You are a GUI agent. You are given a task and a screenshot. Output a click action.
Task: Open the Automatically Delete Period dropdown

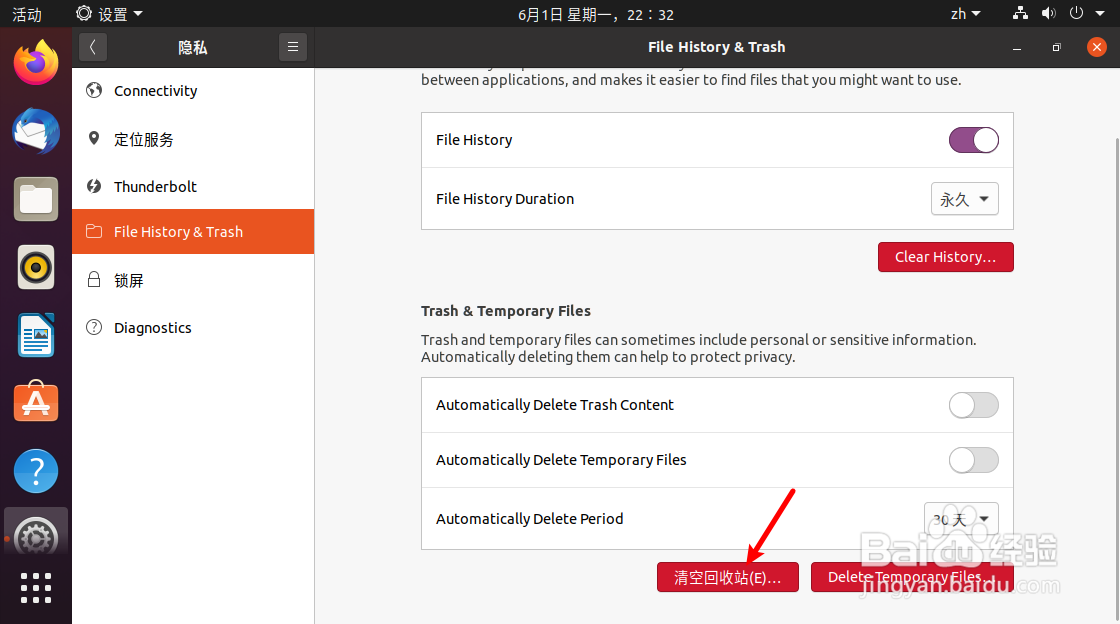pos(960,518)
